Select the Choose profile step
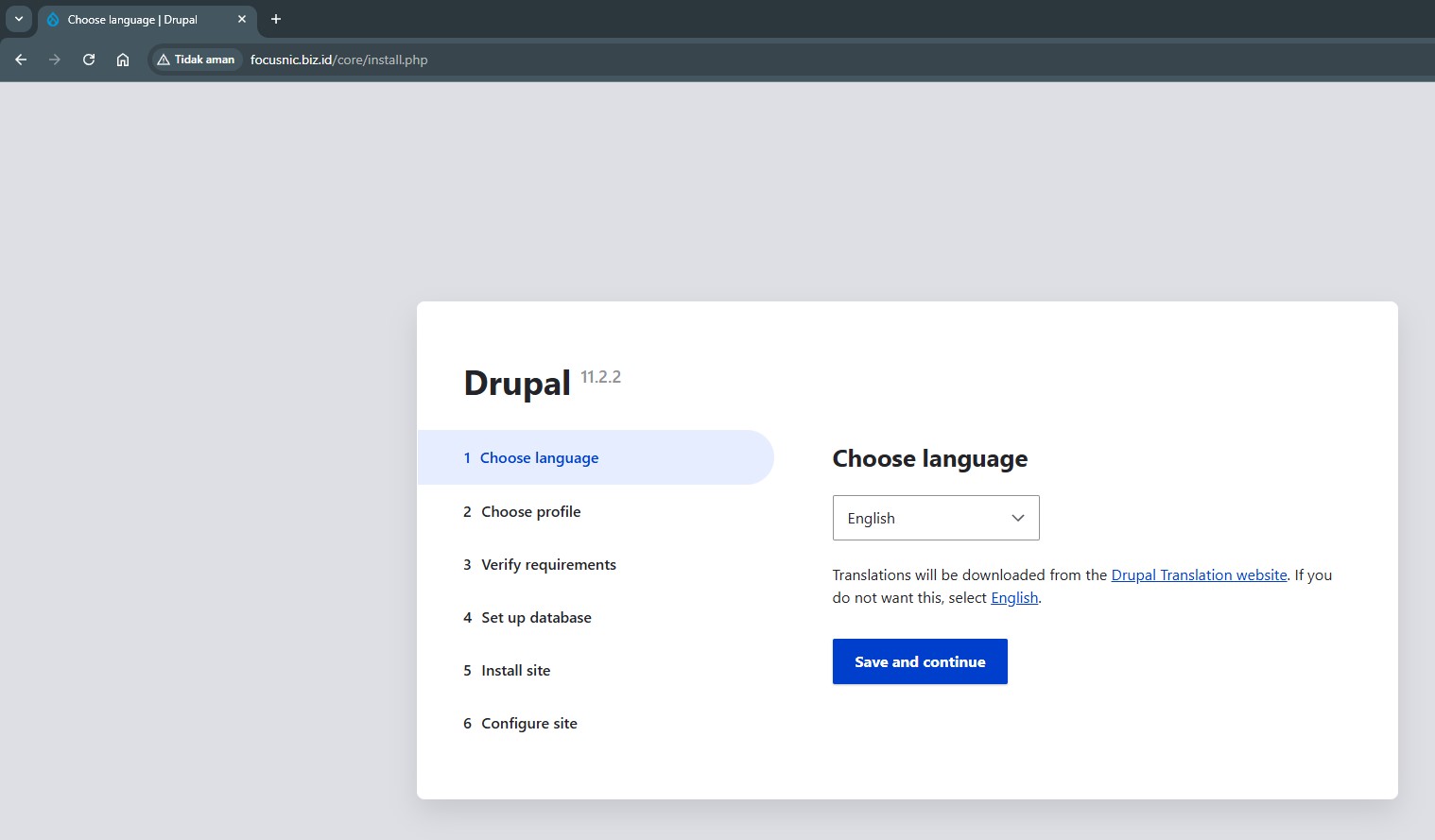Viewport: 1435px width, 840px height. [530, 512]
